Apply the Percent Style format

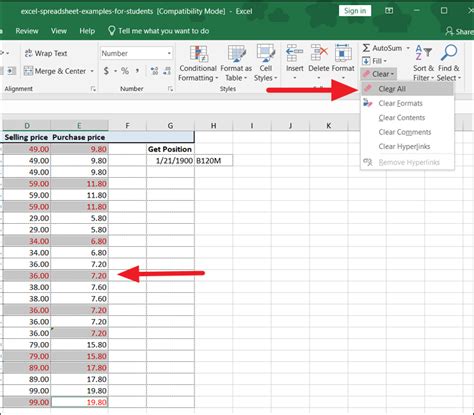click(125, 71)
